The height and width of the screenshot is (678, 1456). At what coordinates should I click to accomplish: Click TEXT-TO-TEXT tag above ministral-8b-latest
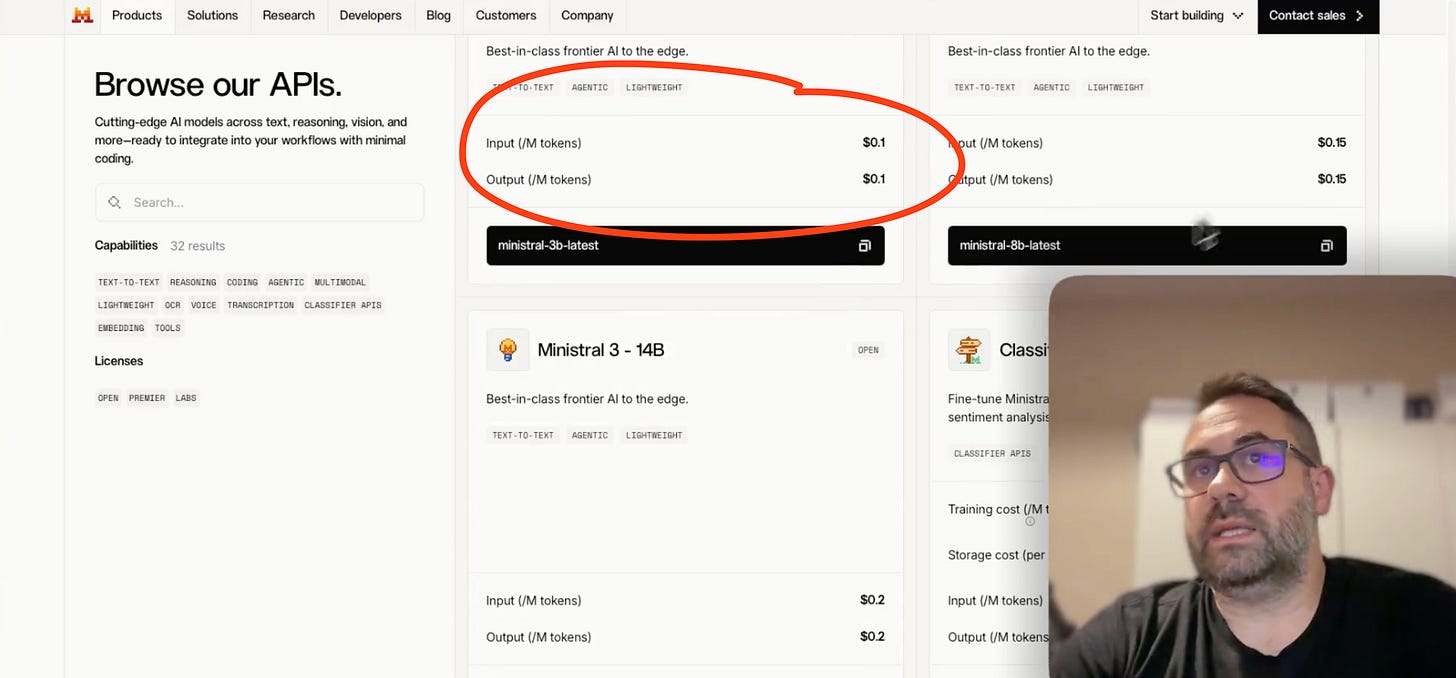tap(985, 87)
